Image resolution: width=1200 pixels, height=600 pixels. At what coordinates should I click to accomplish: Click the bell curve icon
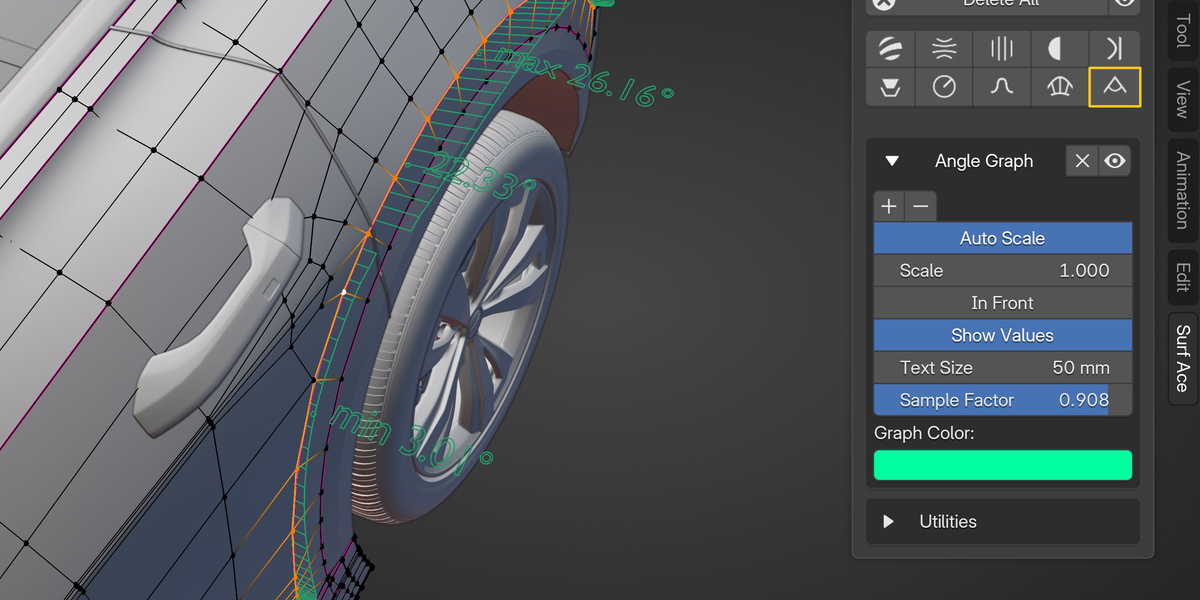coord(1001,87)
